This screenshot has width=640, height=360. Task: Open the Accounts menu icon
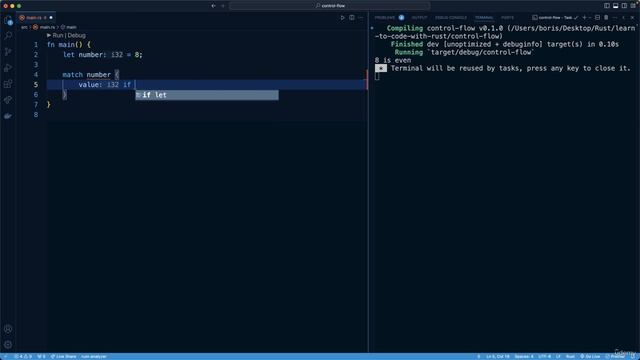pos(8,329)
